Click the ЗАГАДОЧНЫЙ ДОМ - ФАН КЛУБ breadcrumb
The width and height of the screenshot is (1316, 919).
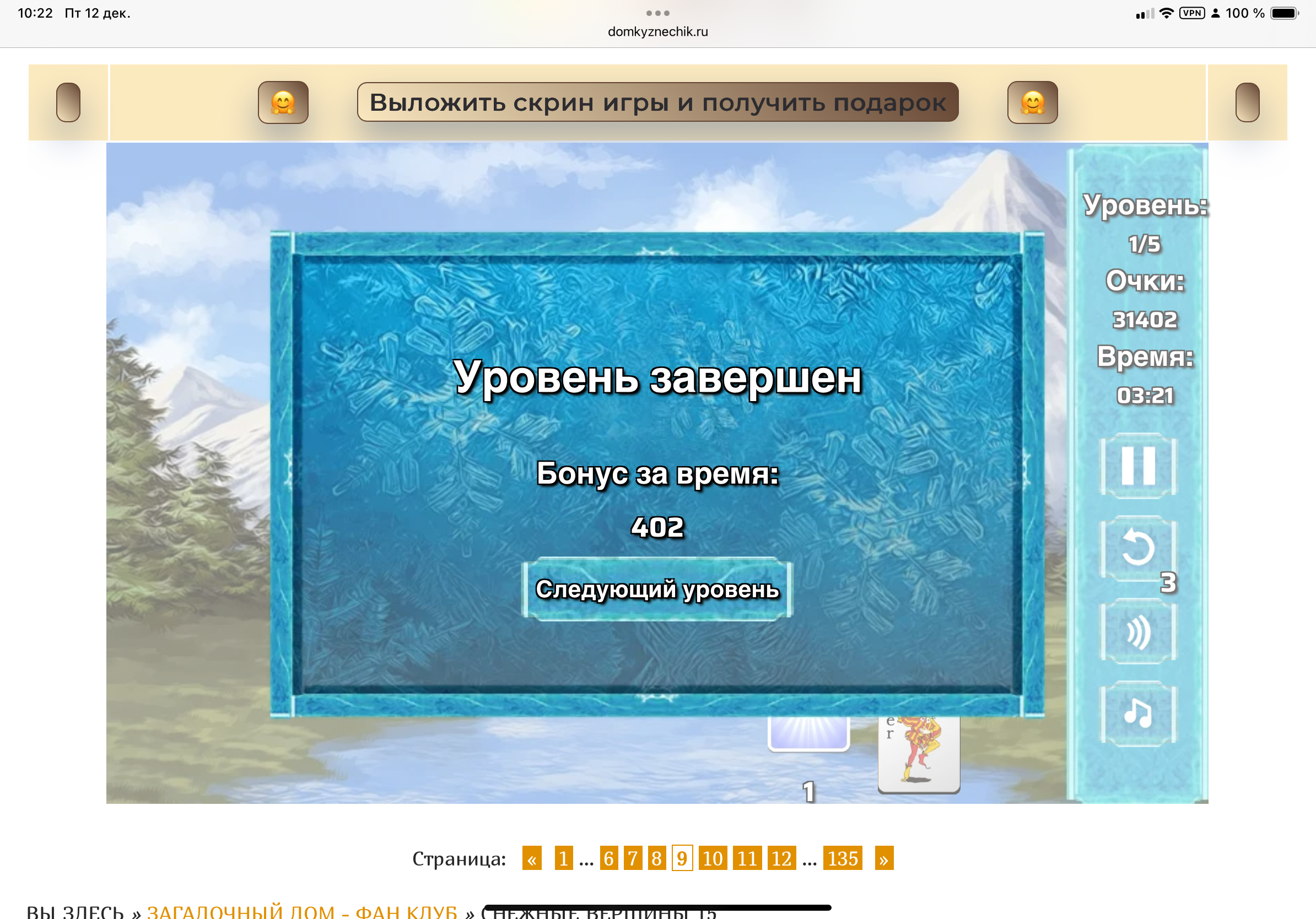(302, 911)
